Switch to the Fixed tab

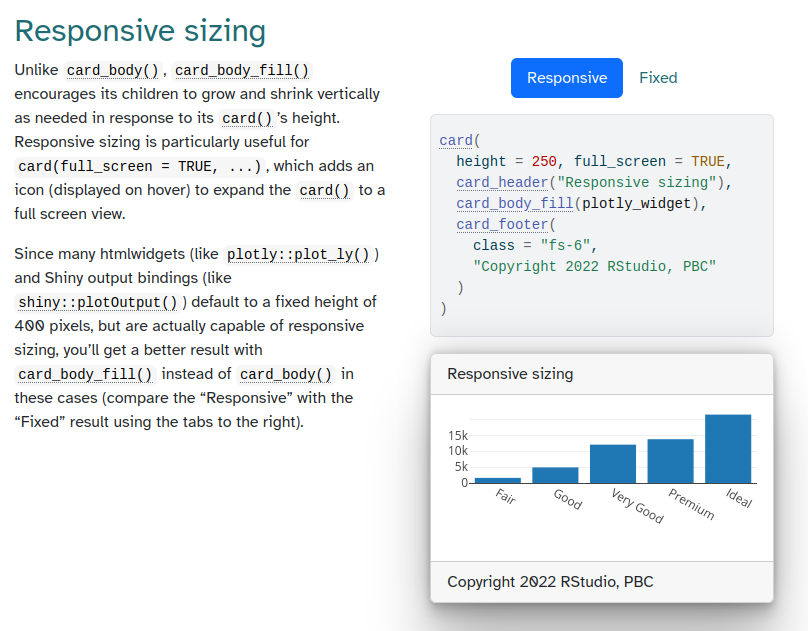point(658,78)
